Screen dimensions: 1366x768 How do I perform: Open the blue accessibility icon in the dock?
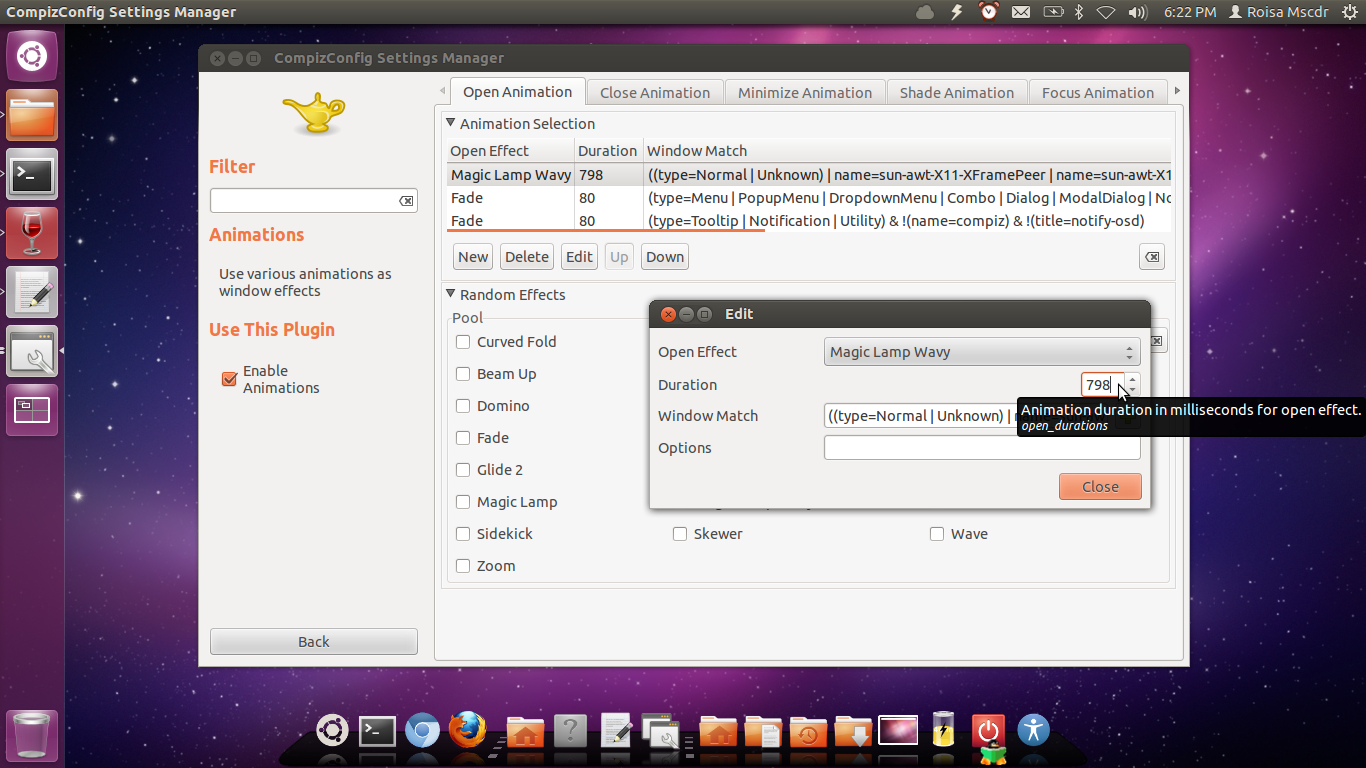tap(1033, 730)
